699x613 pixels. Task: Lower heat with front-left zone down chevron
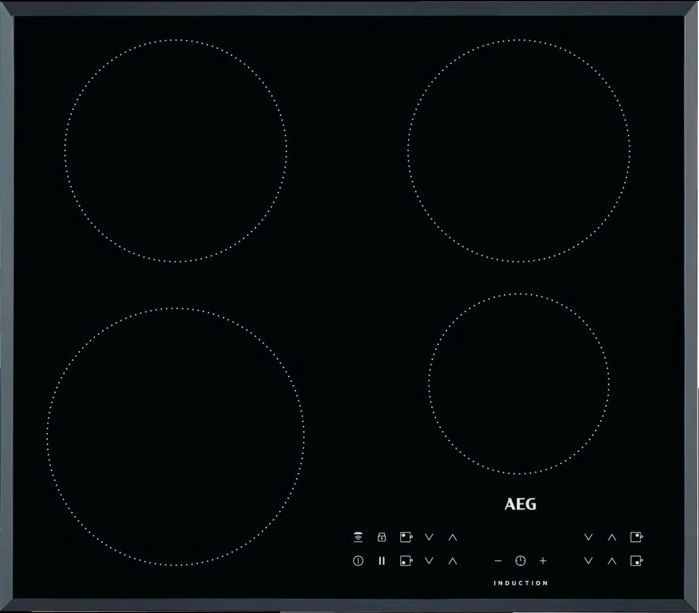click(x=429, y=561)
